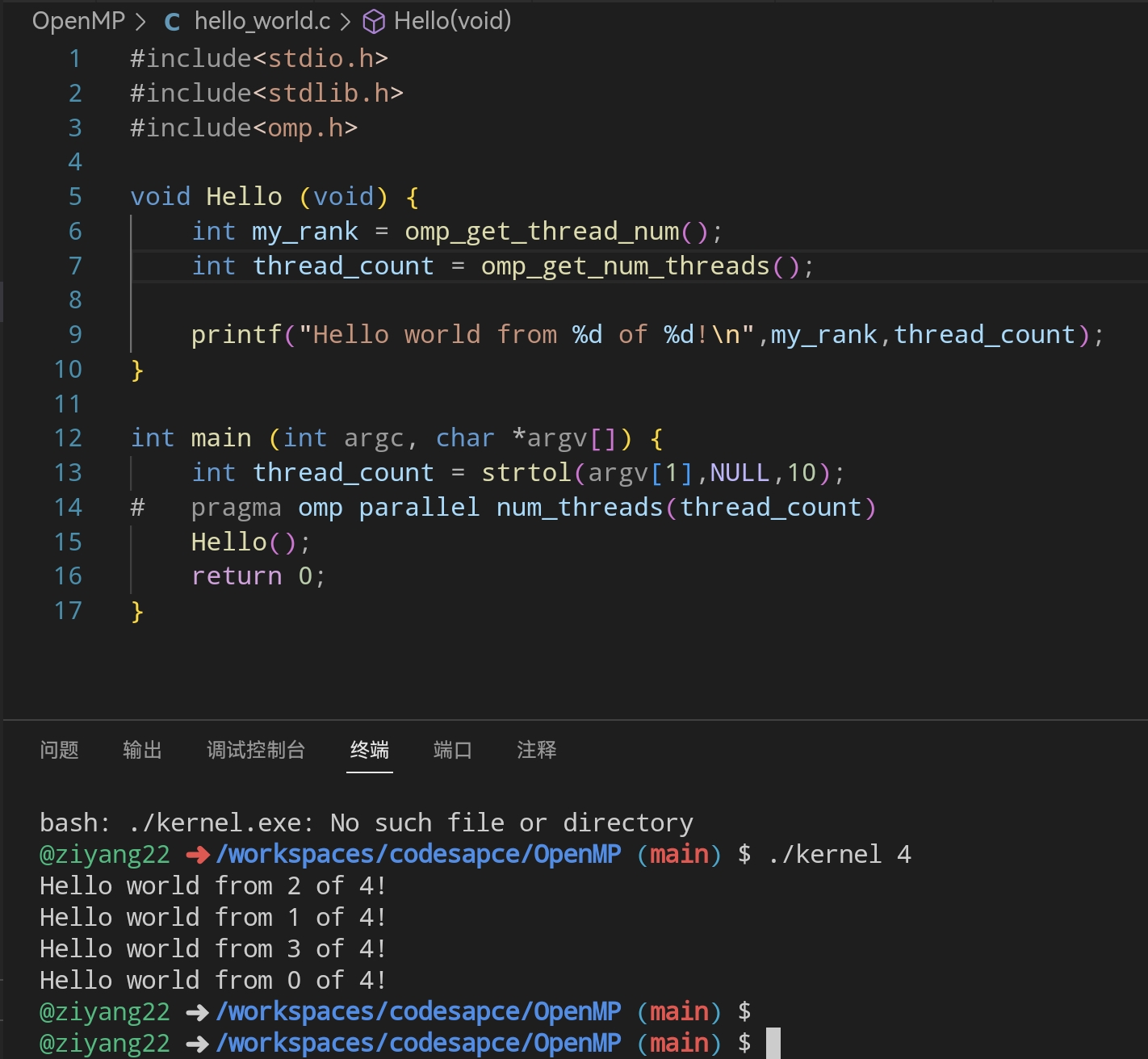Click the omp_get_num_threads call
This screenshot has height=1059, width=1148.
626,266
